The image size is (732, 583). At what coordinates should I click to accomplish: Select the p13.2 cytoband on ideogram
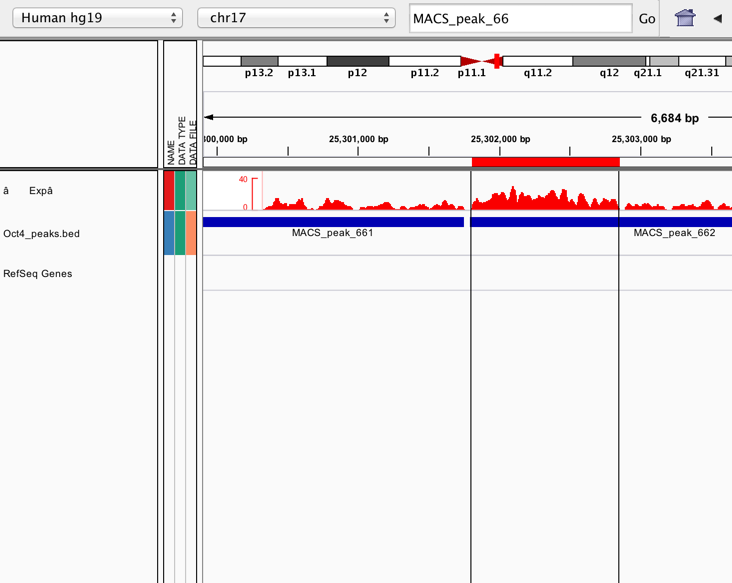[x=260, y=61]
